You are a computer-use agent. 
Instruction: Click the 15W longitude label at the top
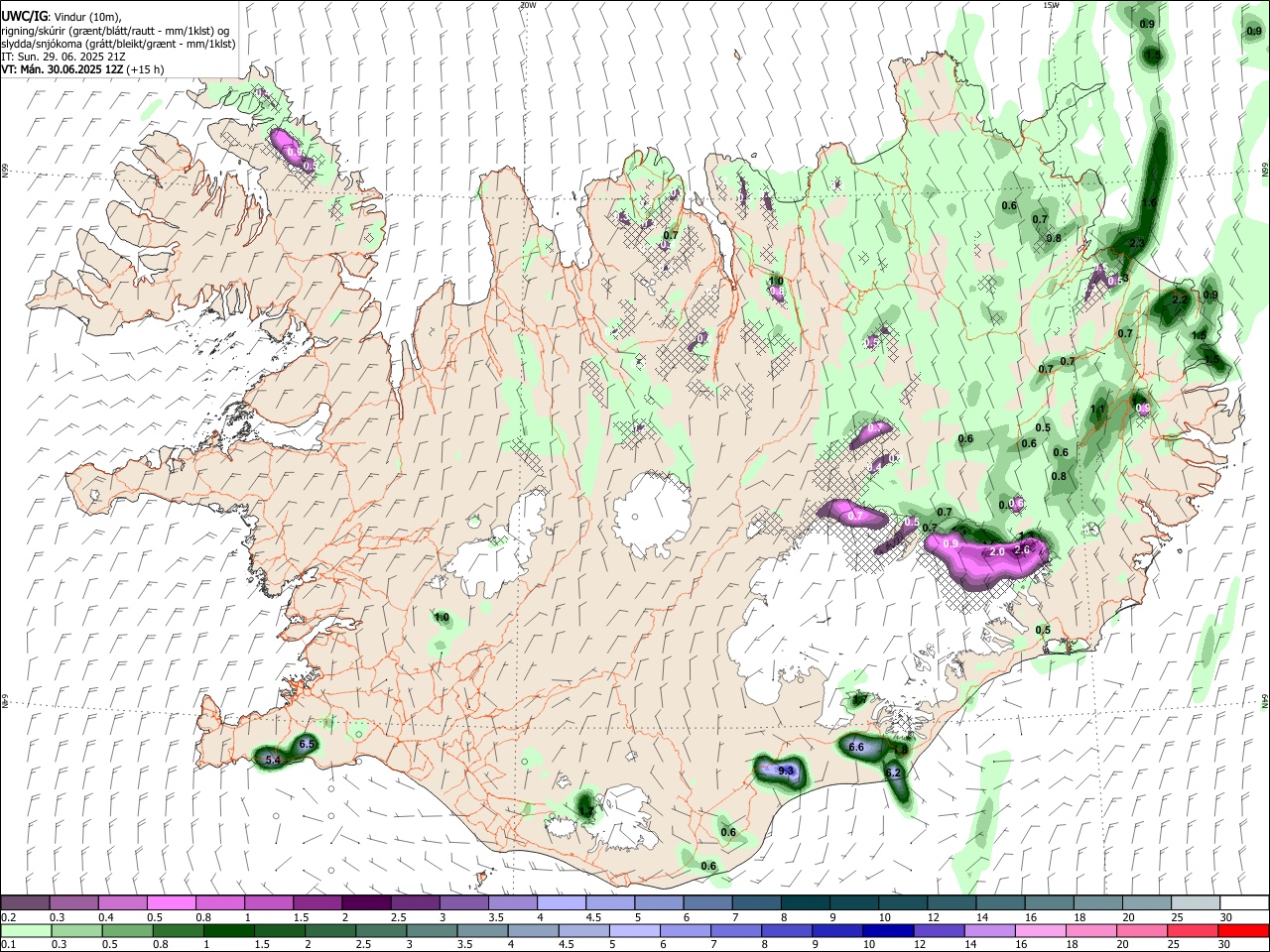(x=1051, y=5)
